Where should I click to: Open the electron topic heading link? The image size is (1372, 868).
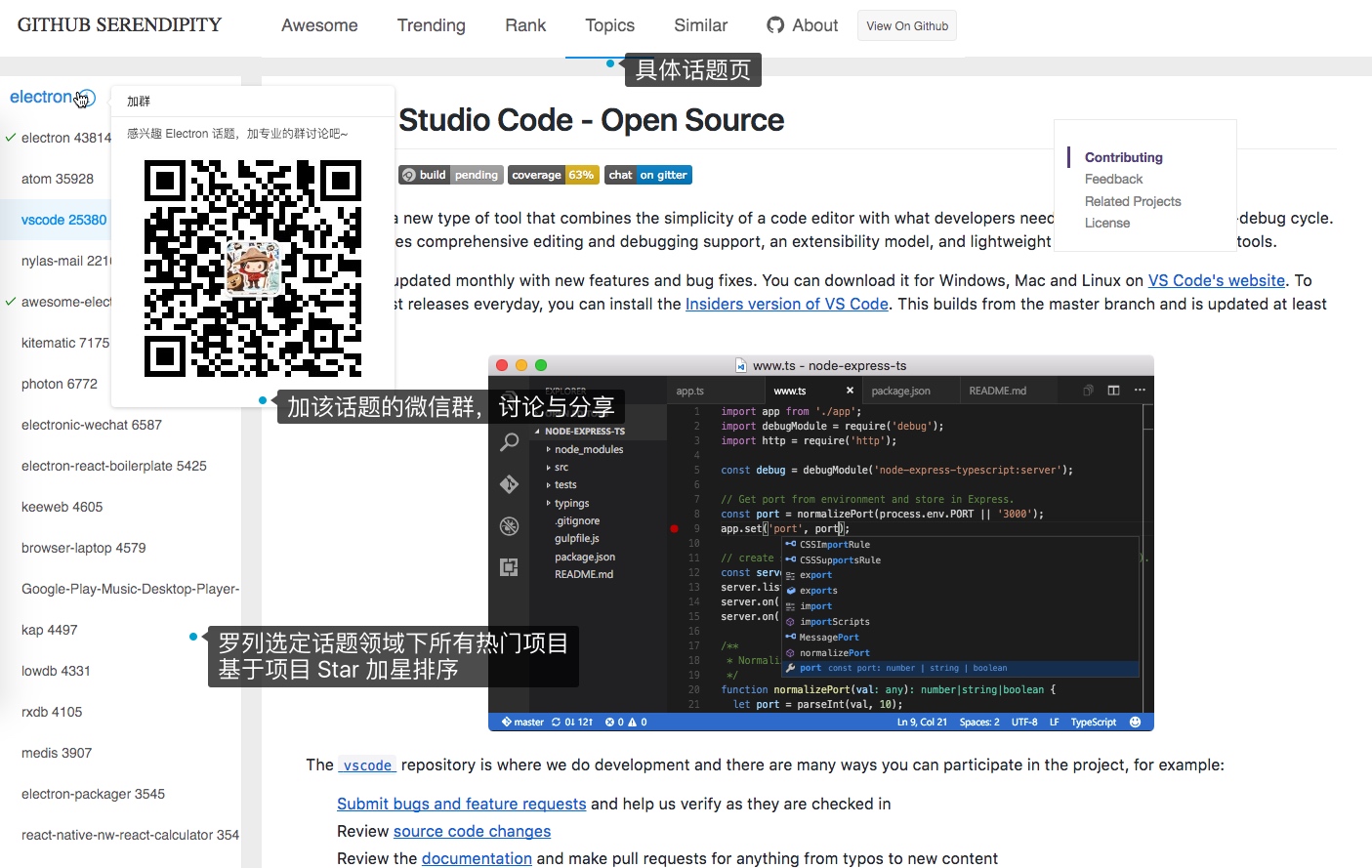[x=40, y=97]
